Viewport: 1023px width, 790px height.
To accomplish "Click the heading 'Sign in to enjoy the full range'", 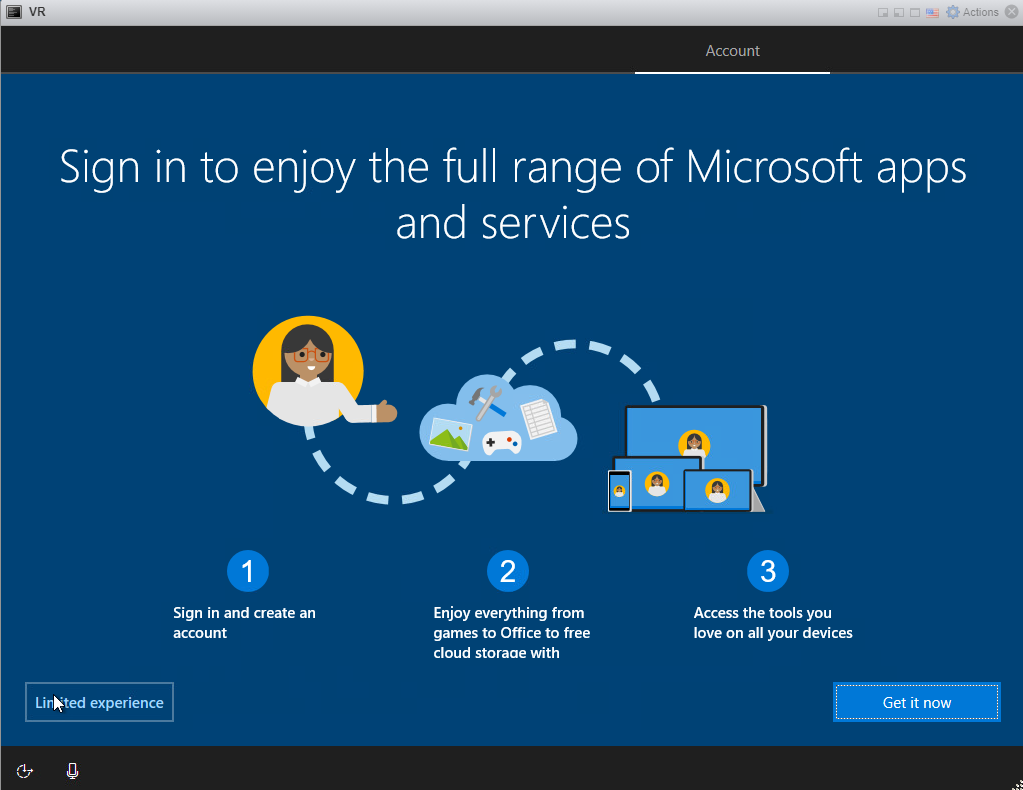I will point(513,194).
